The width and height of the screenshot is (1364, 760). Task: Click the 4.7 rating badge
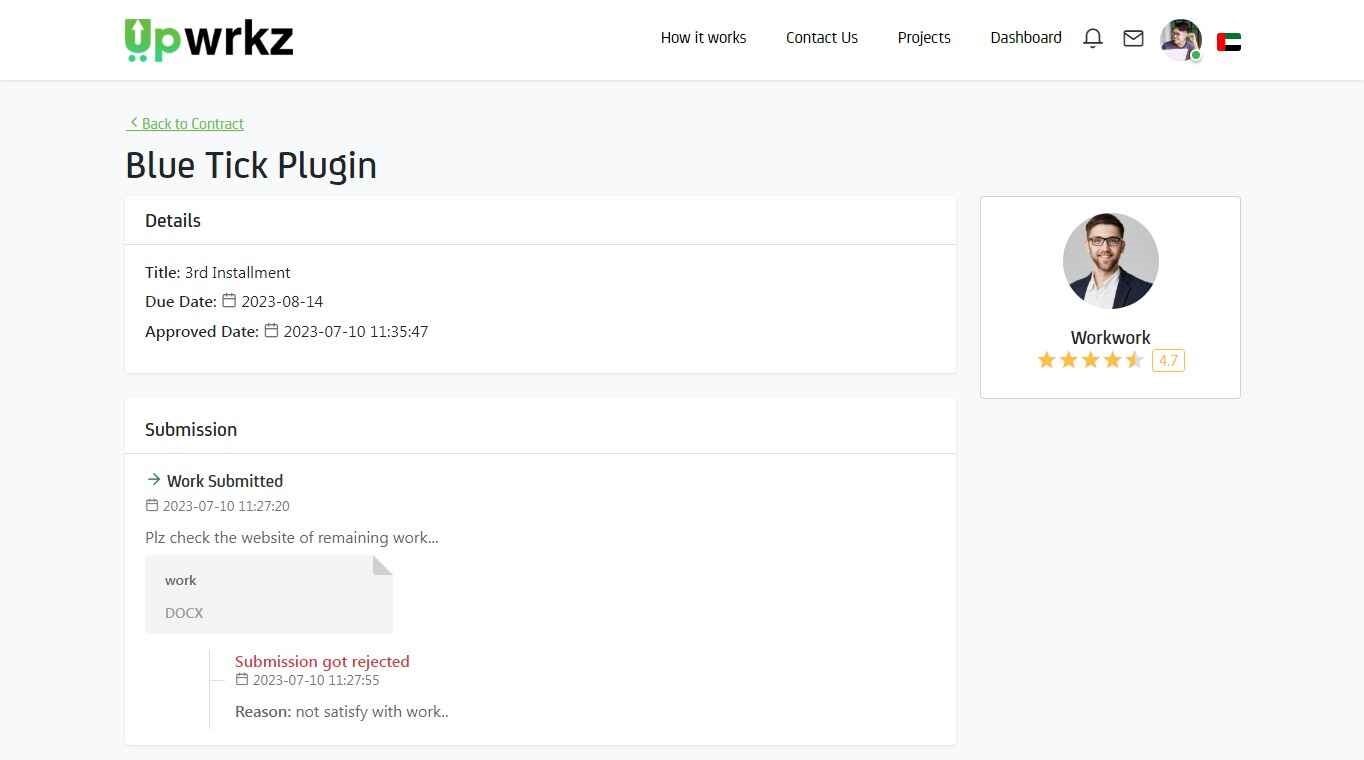(1168, 361)
